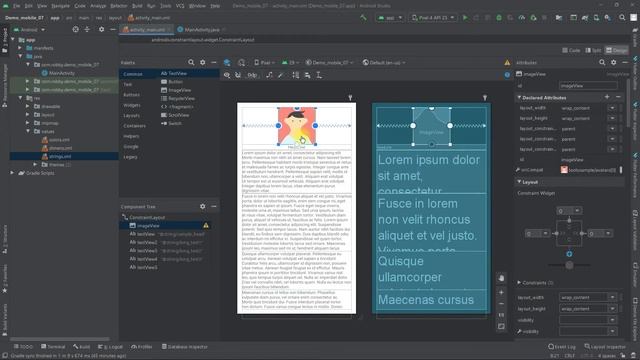Click Component Tree settings gear
The width and height of the screenshot is (640, 360).
[x=202, y=207]
